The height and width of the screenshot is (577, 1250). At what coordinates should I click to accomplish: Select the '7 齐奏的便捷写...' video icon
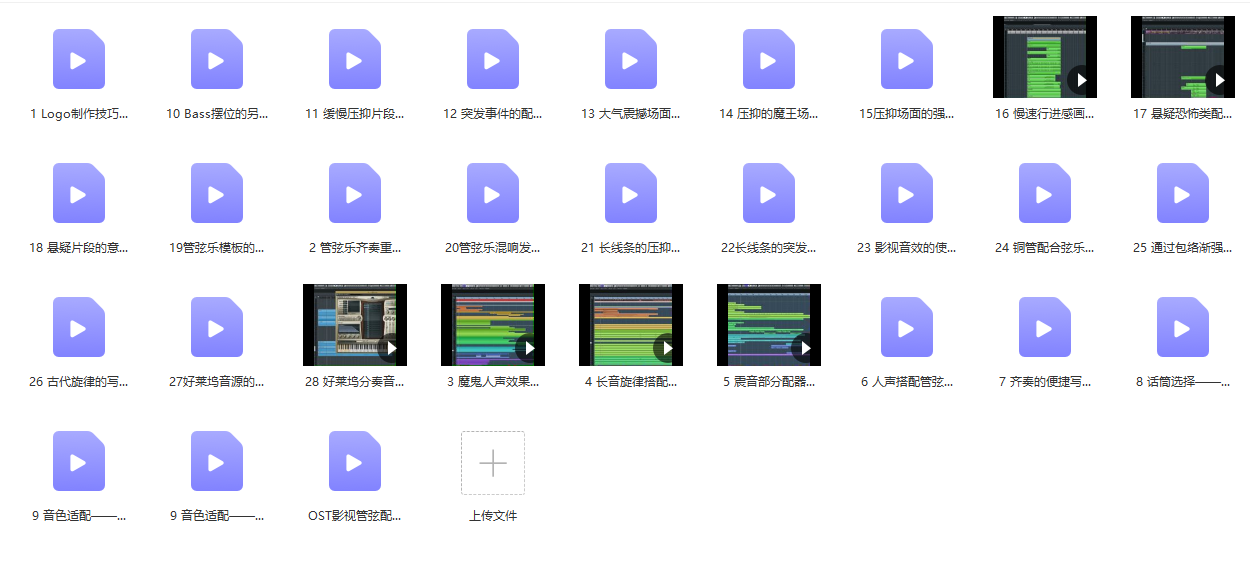click(x=1045, y=327)
